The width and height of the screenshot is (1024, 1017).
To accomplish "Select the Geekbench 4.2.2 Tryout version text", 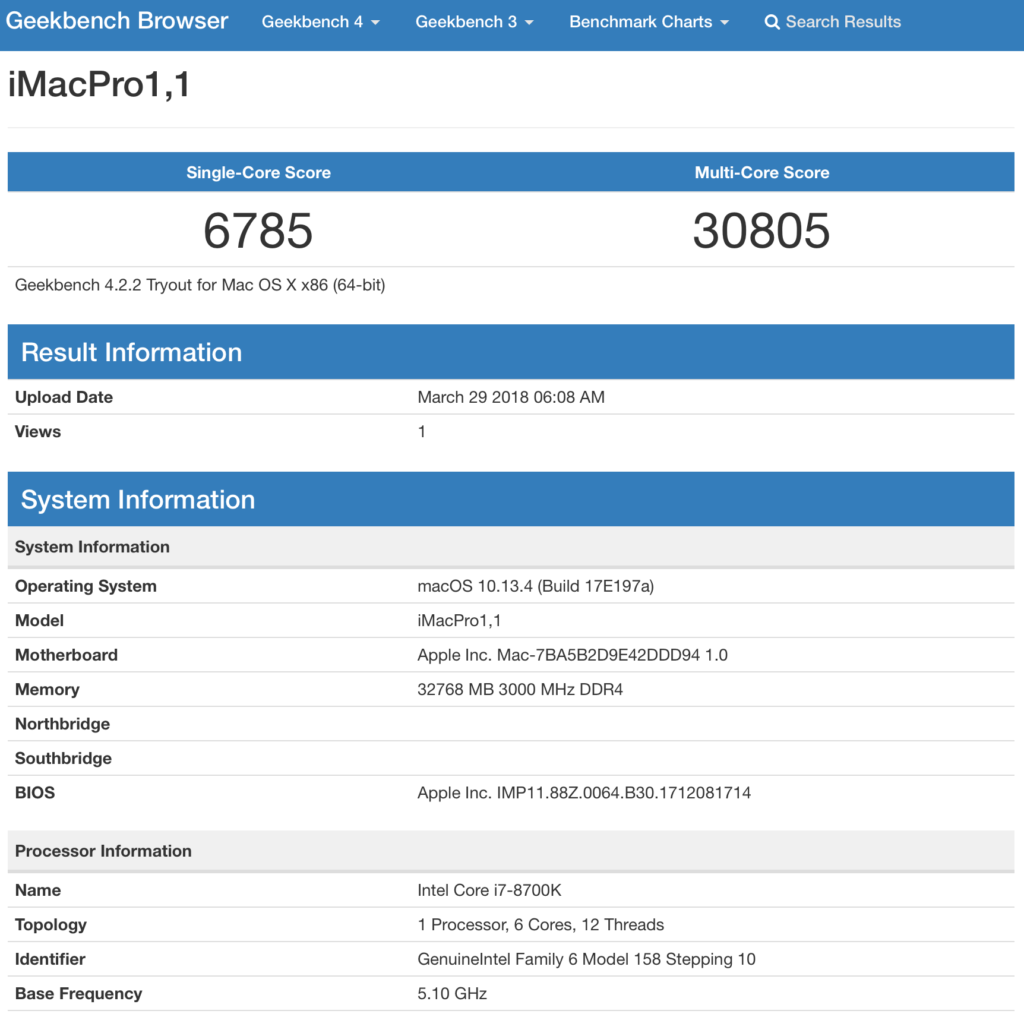I will point(200,285).
